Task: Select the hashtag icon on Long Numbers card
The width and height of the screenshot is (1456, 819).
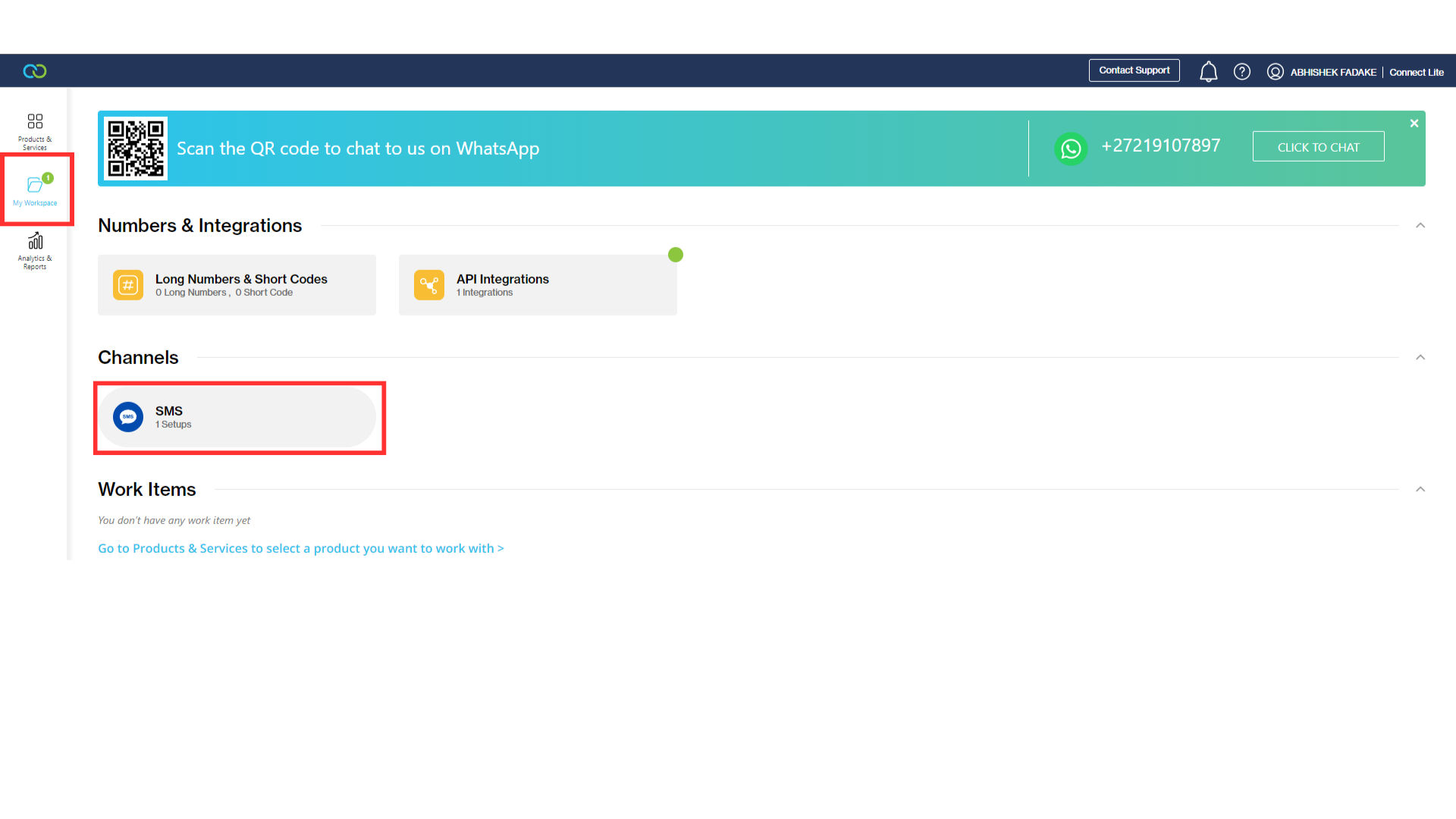Action: [x=128, y=284]
